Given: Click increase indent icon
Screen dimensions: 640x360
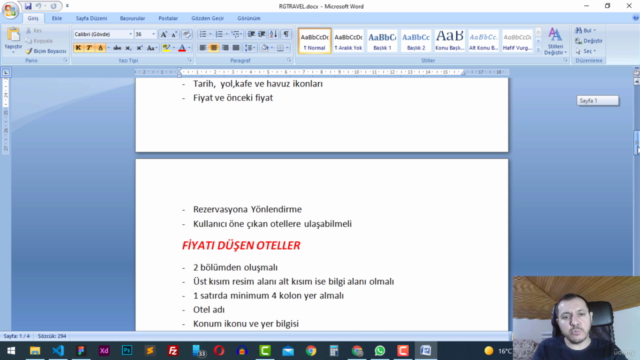Looking at the screenshot, I should pyautogui.click(x=262, y=34).
